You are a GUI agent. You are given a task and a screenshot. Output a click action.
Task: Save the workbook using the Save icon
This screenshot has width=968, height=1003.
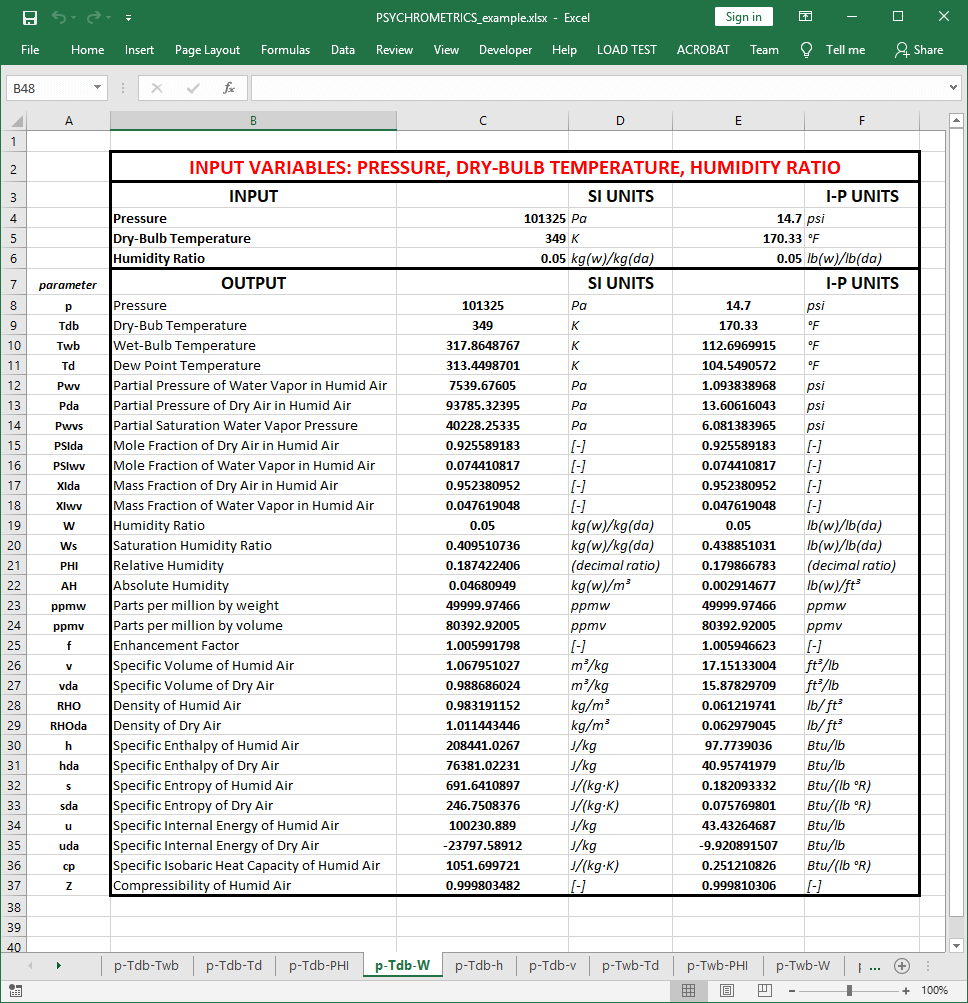tap(29, 17)
